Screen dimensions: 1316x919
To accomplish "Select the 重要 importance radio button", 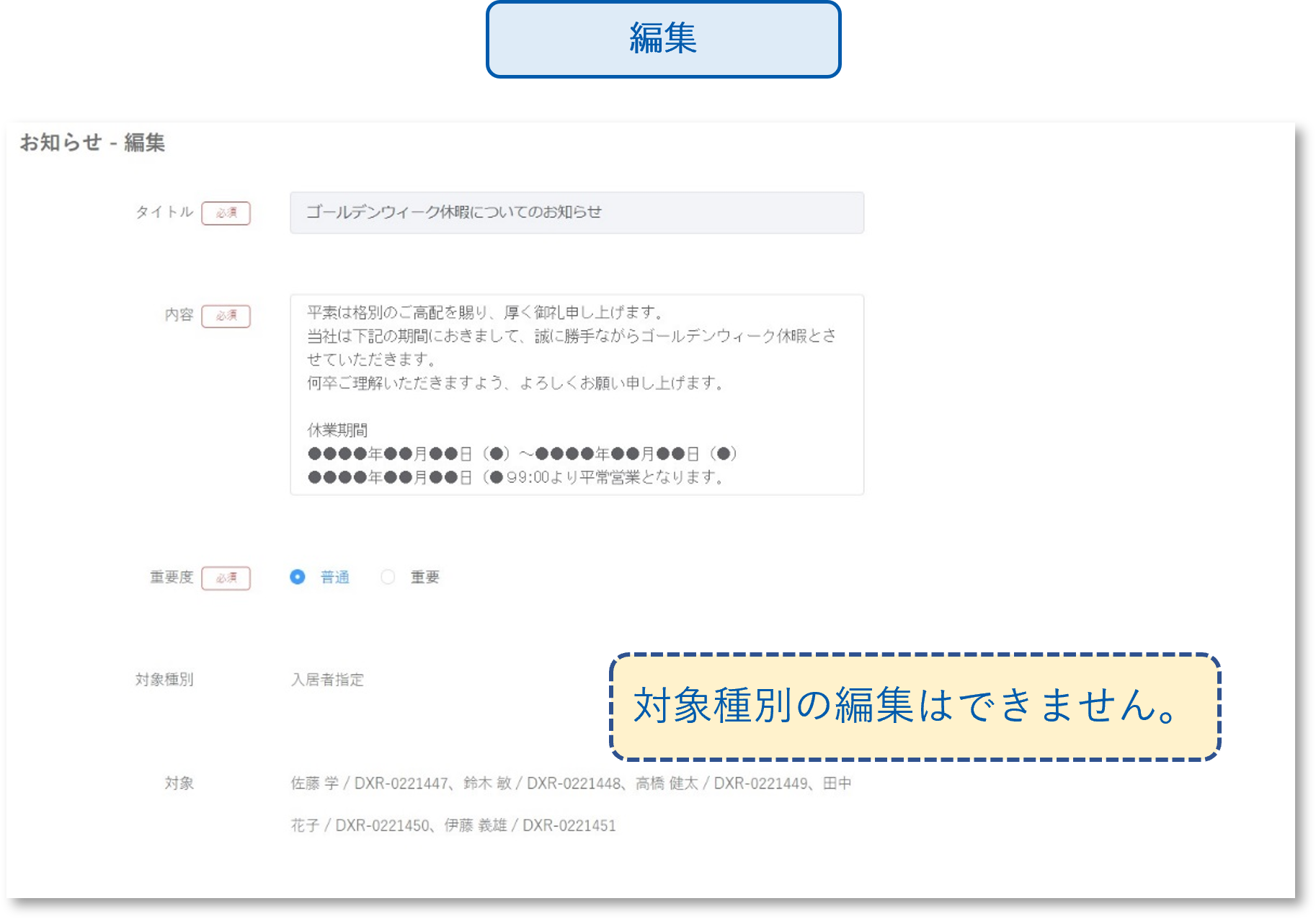I will tap(389, 577).
